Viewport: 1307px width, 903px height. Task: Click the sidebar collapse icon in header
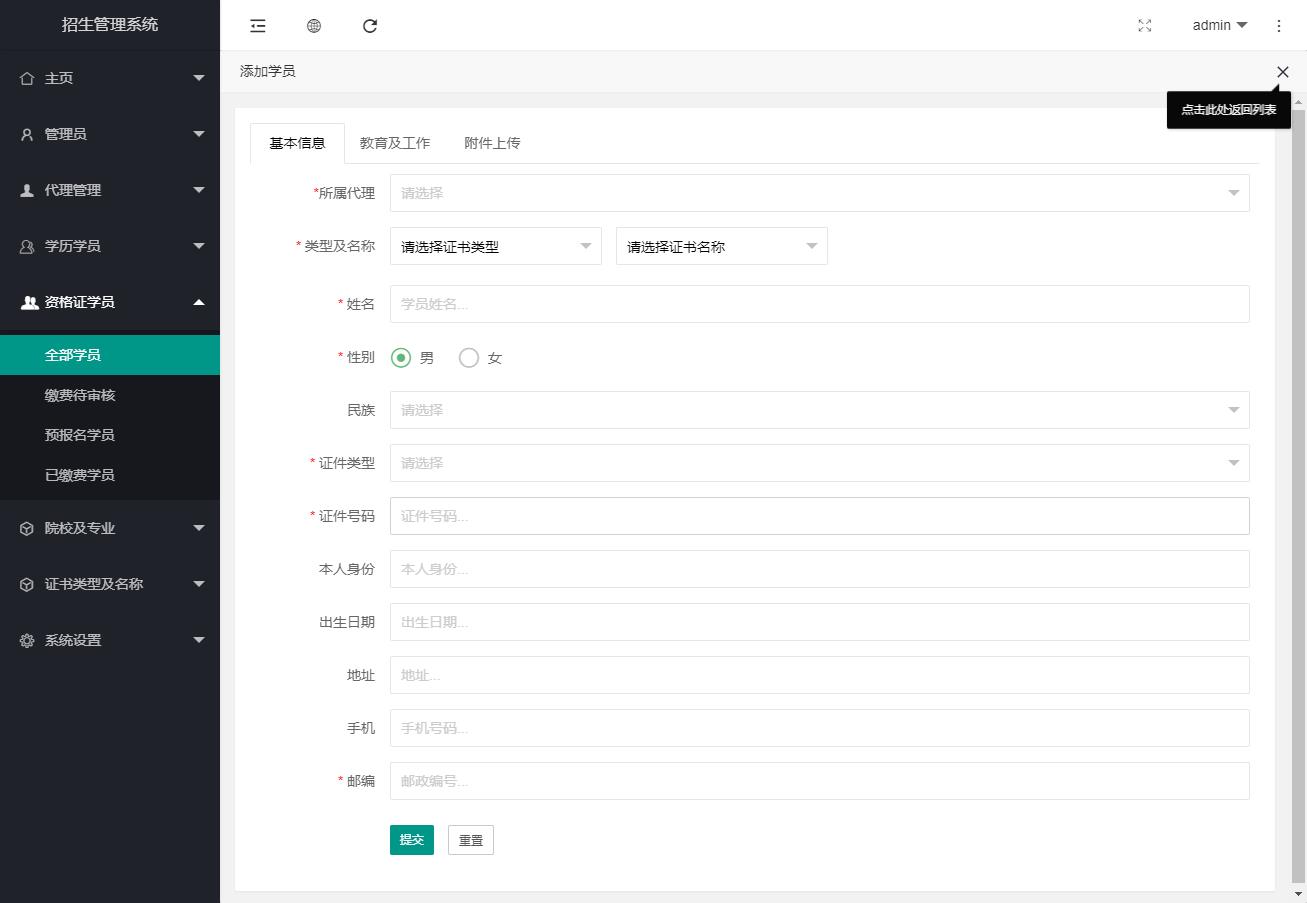(x=258, y=26)
